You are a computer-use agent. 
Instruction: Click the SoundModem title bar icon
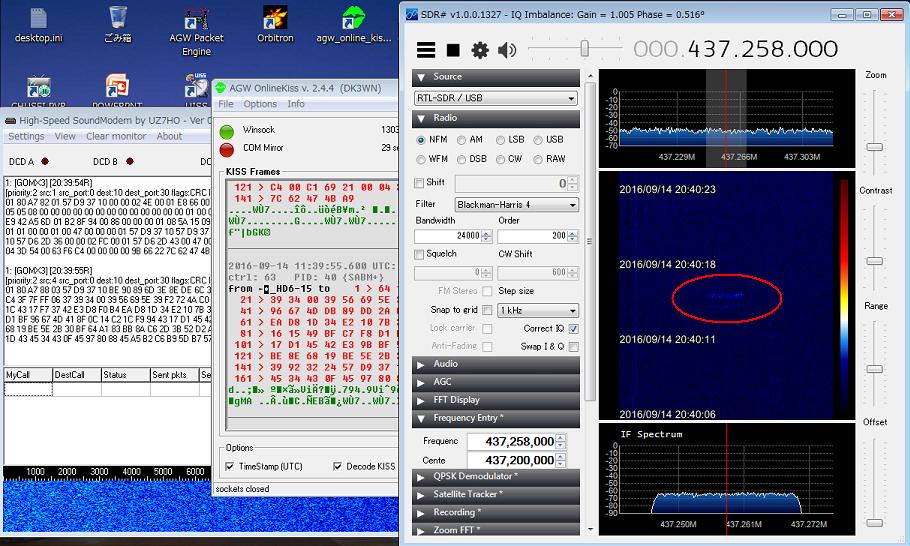point(10,121)
